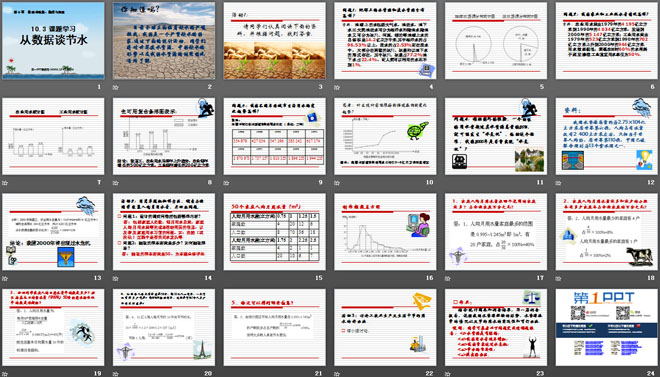Select slide 15 household water table thumbnail
This screenshot has height=377, width=660.
[x=274, y=232]
